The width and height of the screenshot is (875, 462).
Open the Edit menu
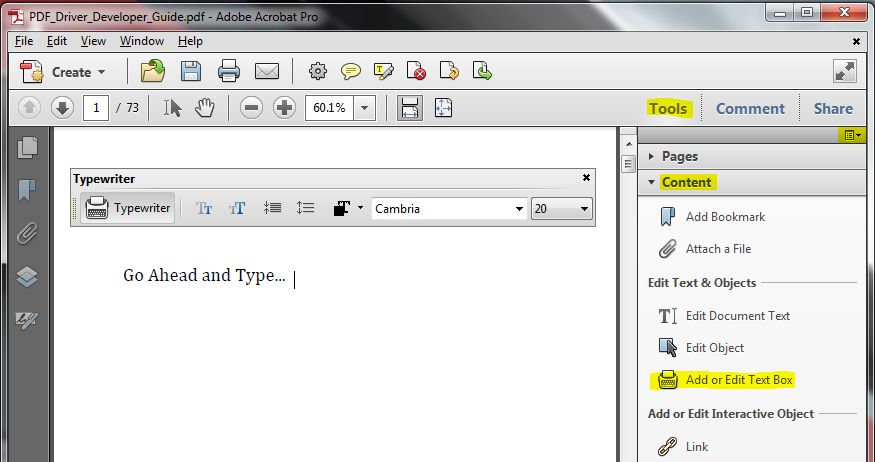[57, 41]
